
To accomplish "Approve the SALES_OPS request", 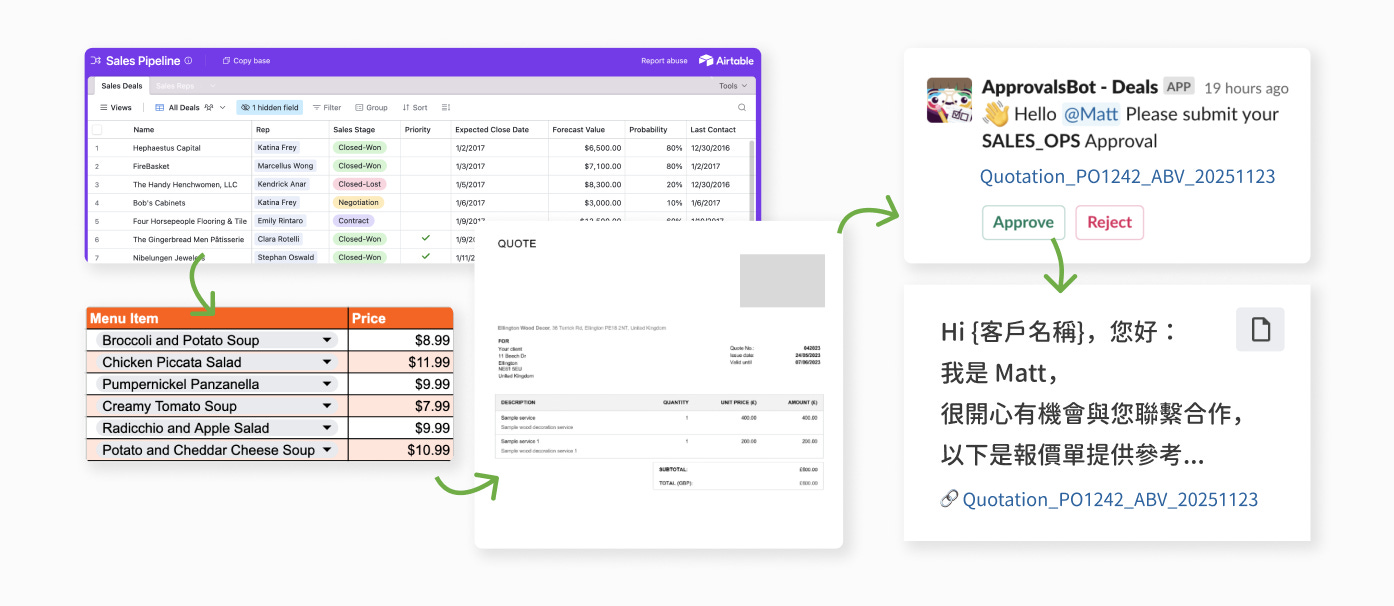I will coord(1023,222).
